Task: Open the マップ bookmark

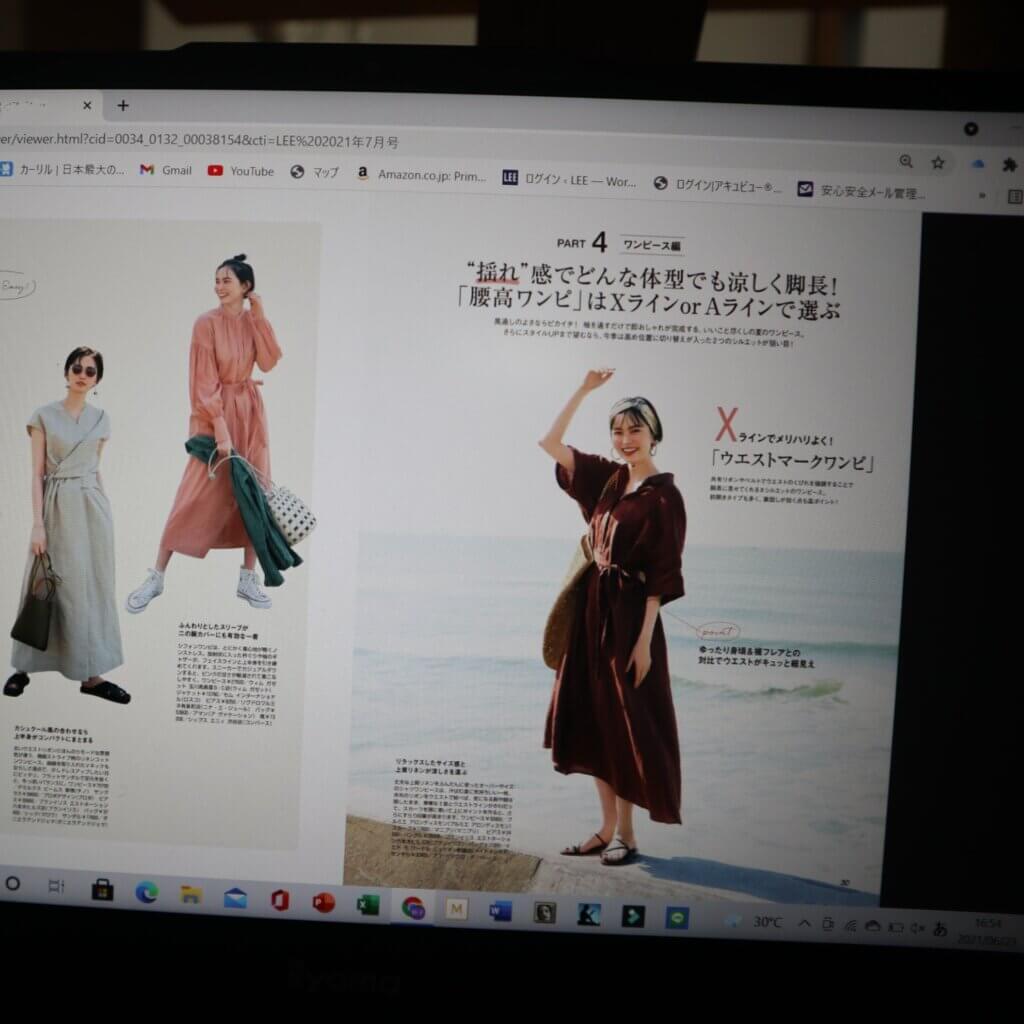Action: click(315, 172)
